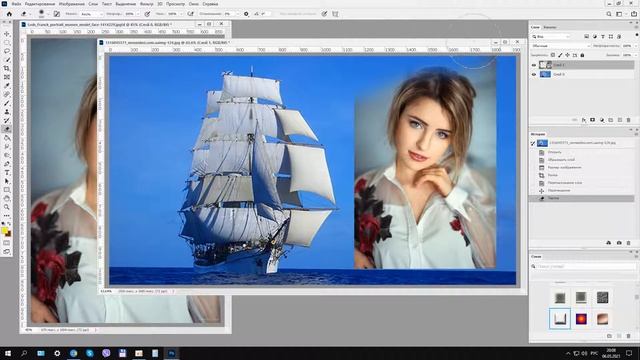The width and height of the screenshot is (640, 360).
Task: Create new fill or adjustment layer icon
Action: coord(602,120)
